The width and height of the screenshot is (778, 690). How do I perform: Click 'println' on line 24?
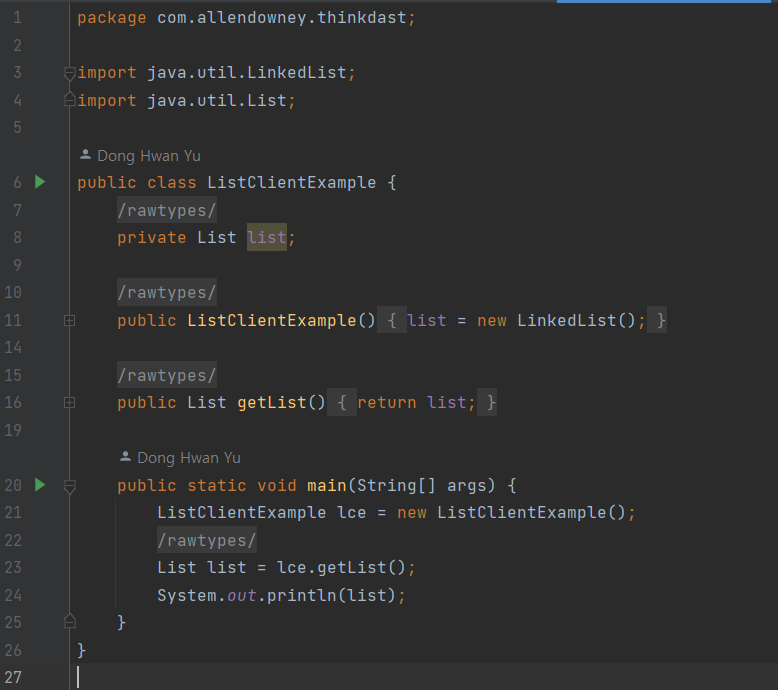pyautogui.click(x=302, y=595)
